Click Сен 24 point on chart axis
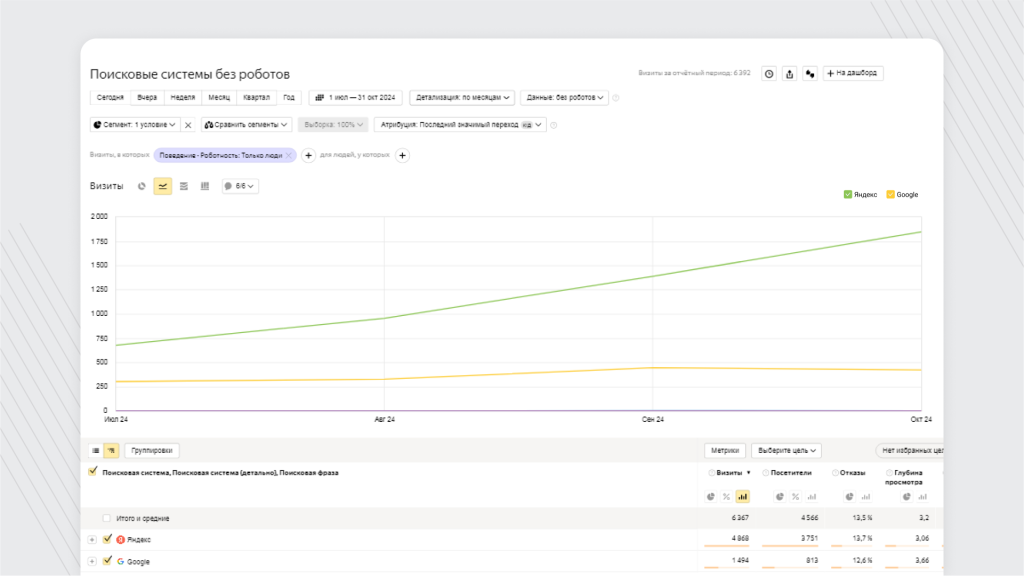The width and height of the screenshot is (1024, 576). tap(653, 419)
